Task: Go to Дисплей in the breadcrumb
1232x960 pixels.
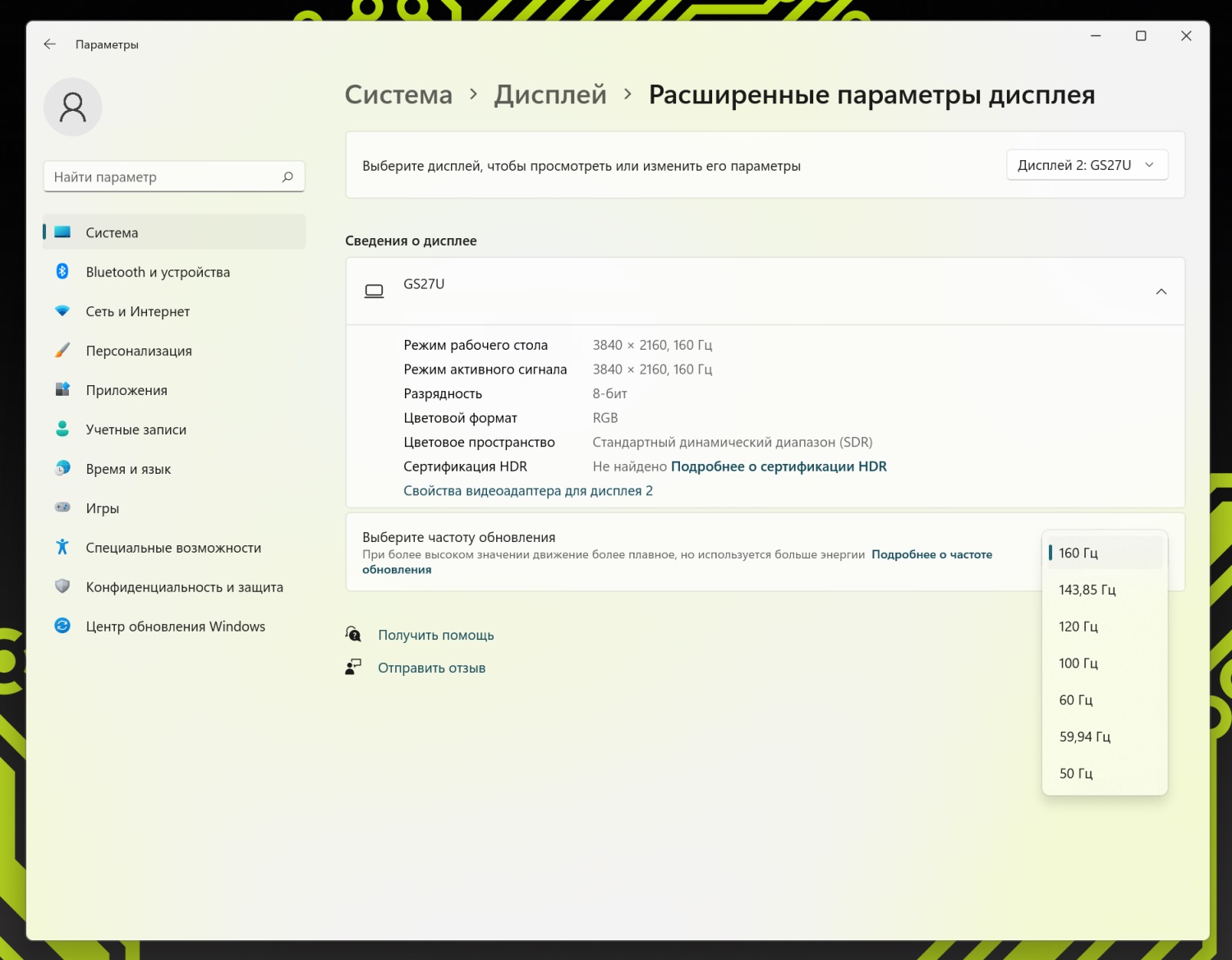Action: pyautogui.click(x=549, y=94)
